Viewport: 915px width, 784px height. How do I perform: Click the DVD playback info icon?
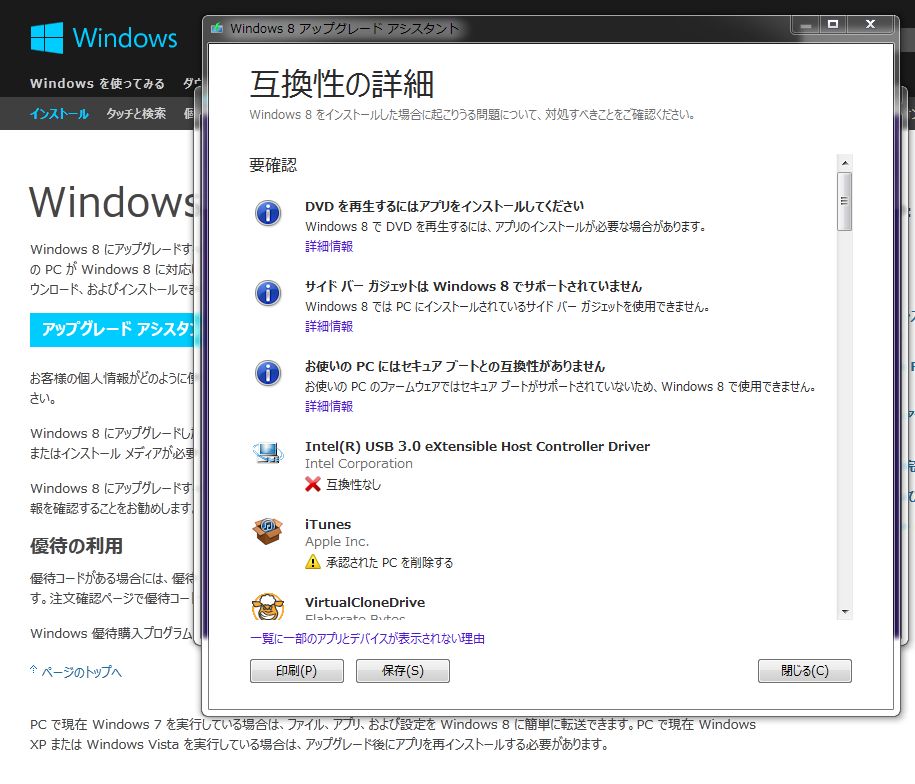[x=268, y=213]
